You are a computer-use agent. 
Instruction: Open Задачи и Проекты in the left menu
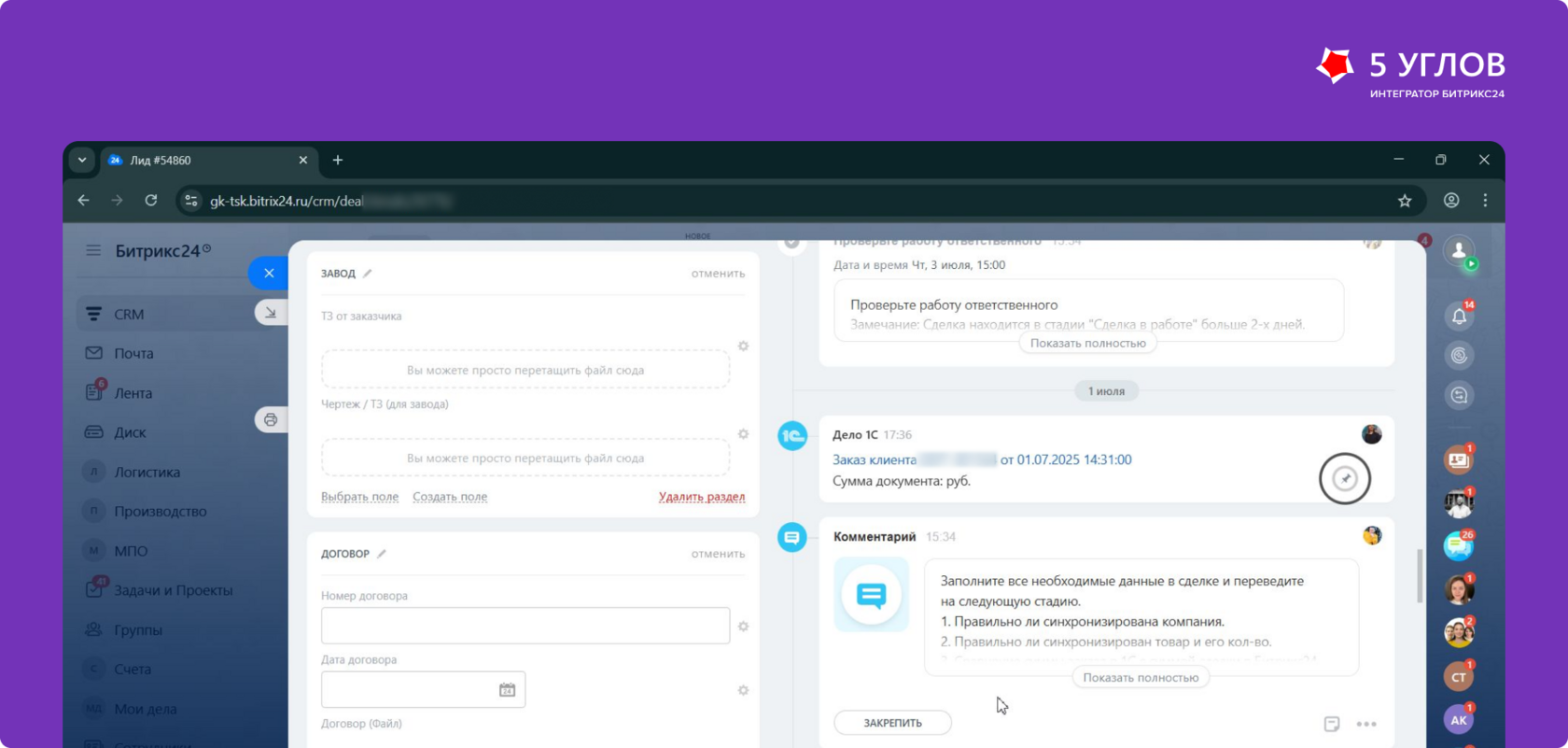173,590
